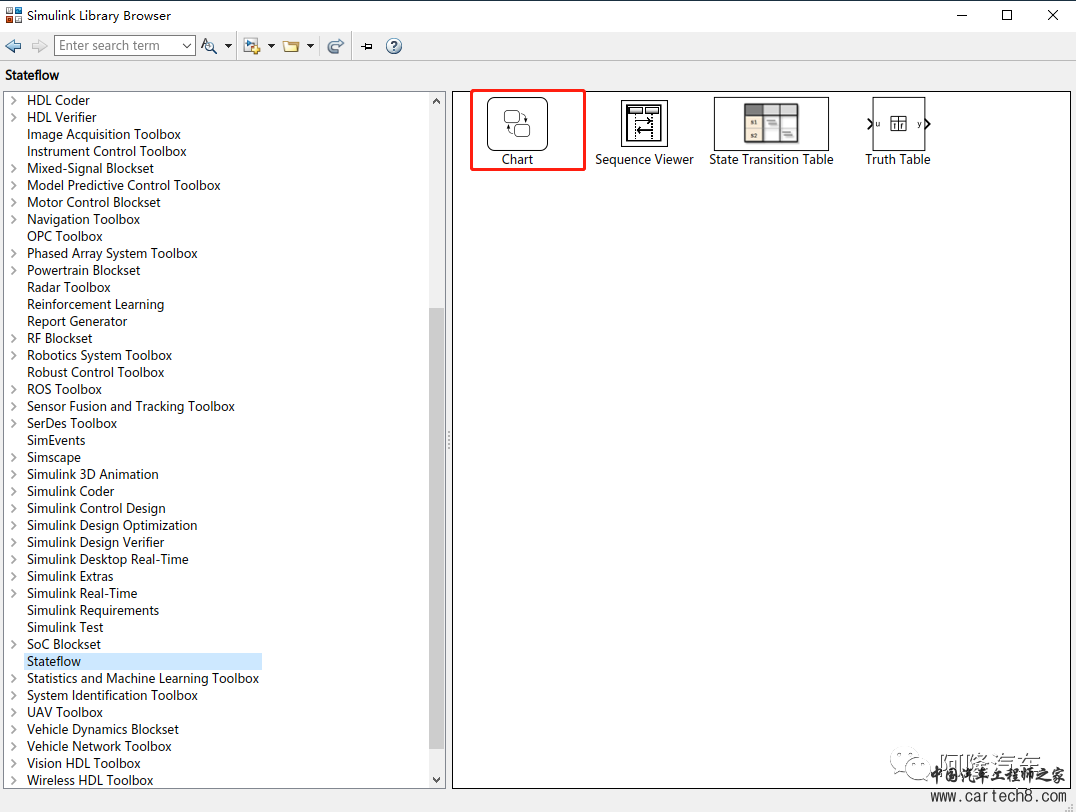1076x812 pixels.
Task: Select Simulink Control Design
Action: point(96,509)
